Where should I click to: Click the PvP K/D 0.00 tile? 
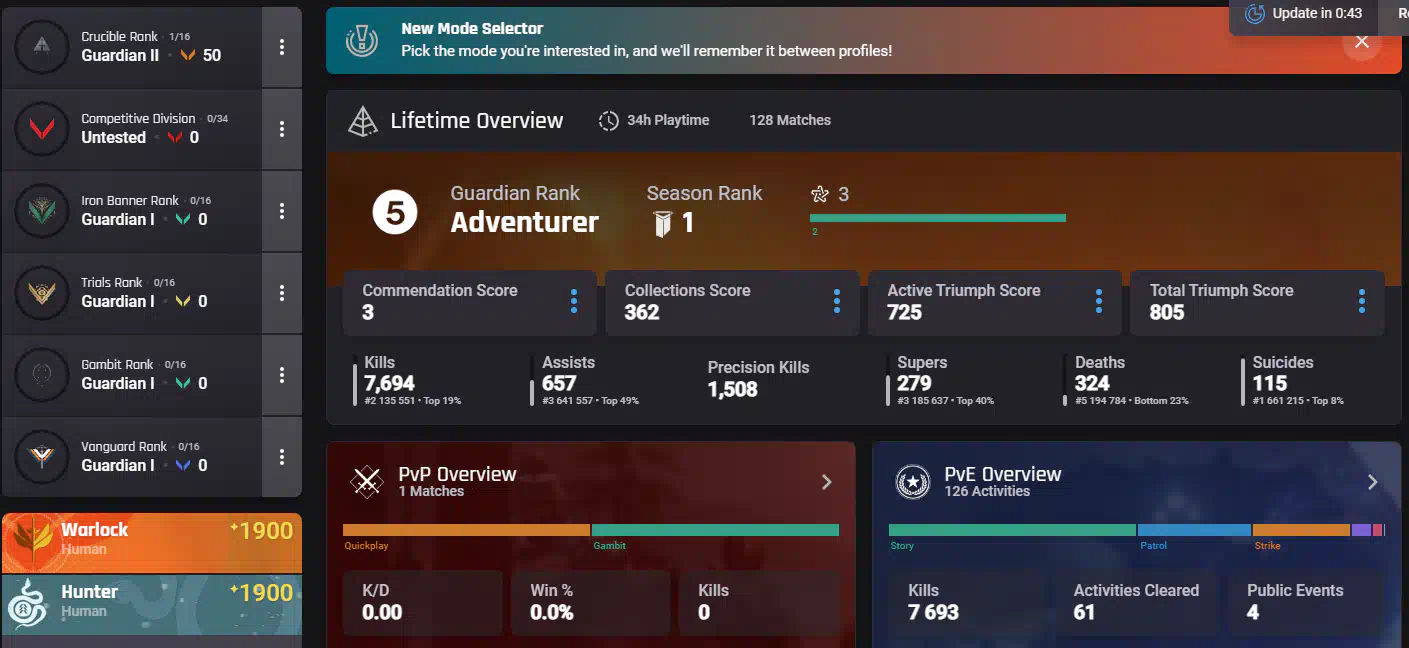click(423, 602)
